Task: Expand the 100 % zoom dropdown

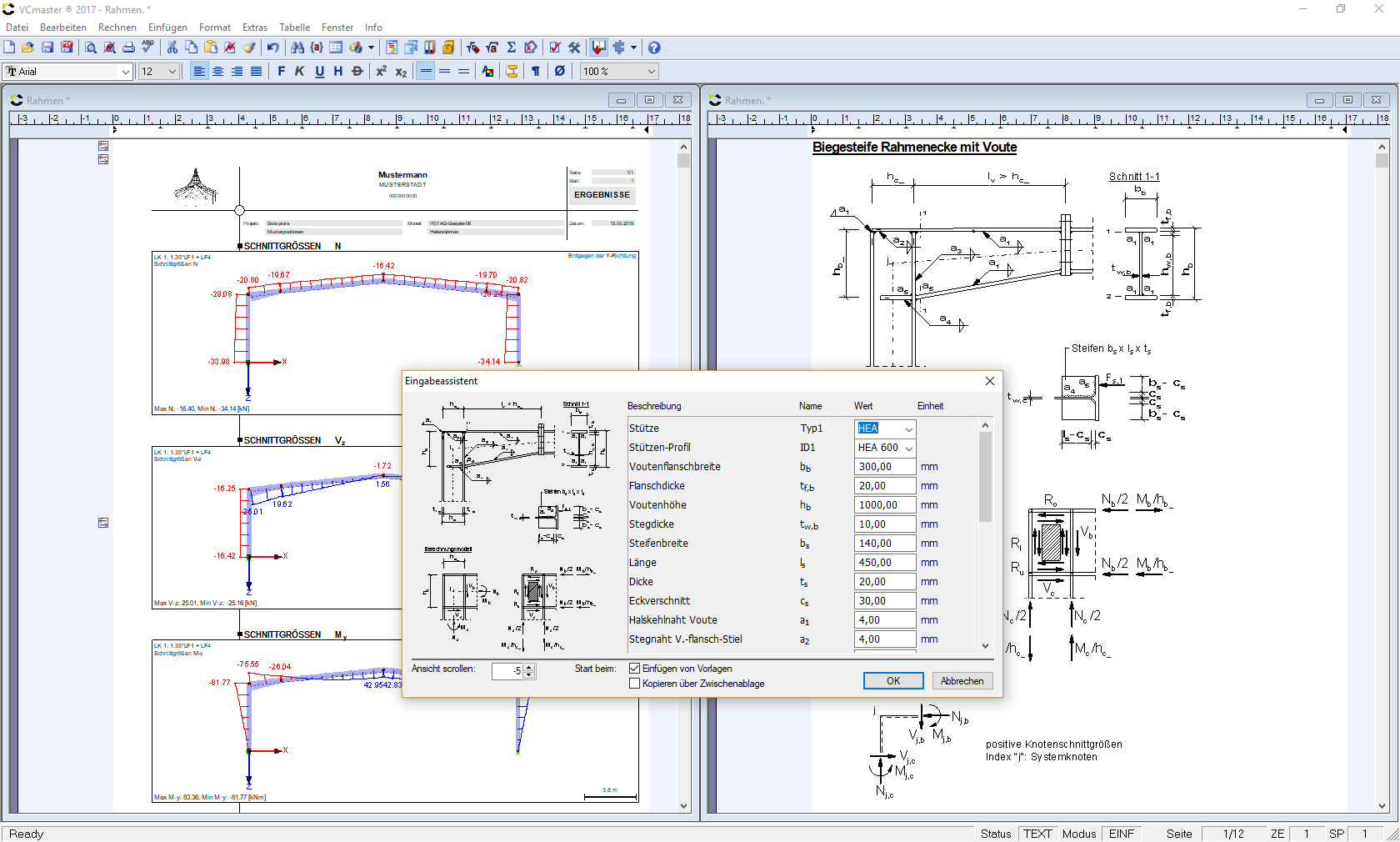Action: [651, 72]
